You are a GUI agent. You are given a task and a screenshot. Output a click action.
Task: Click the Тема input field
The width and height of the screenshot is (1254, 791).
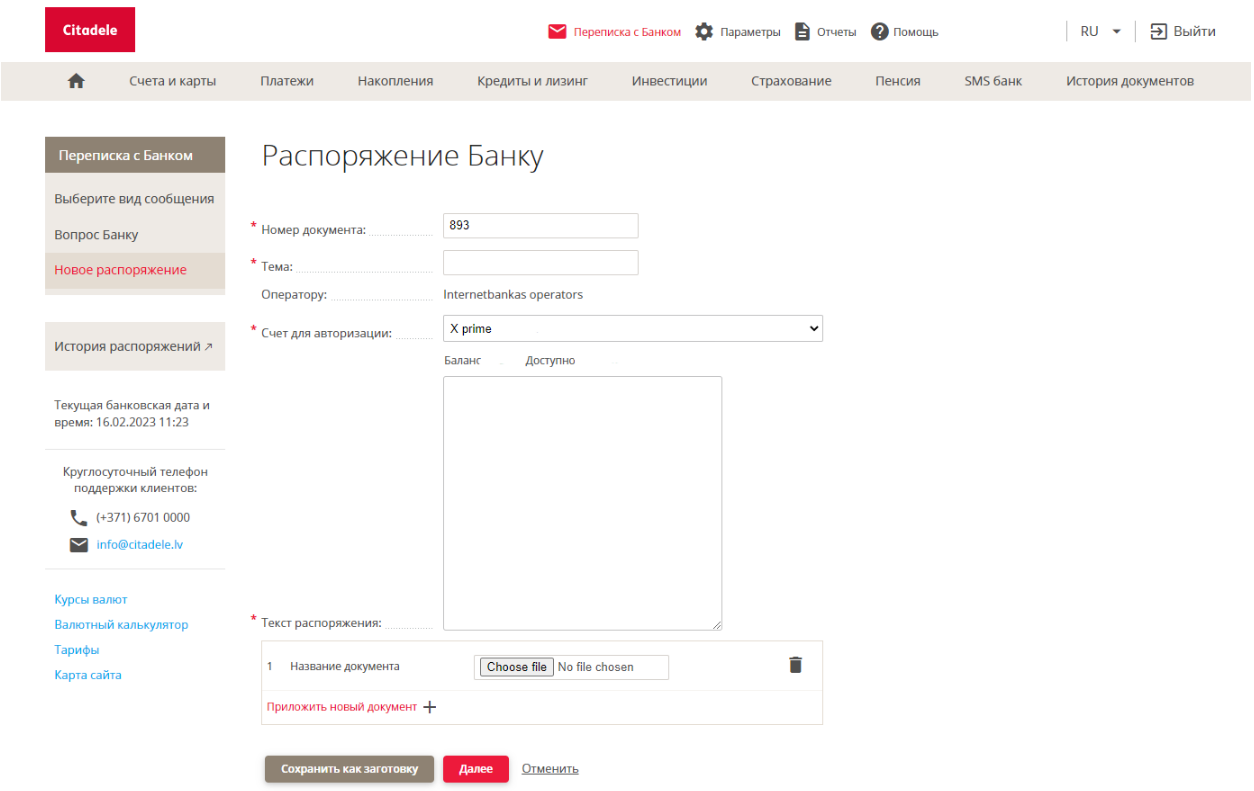(540, 263)
